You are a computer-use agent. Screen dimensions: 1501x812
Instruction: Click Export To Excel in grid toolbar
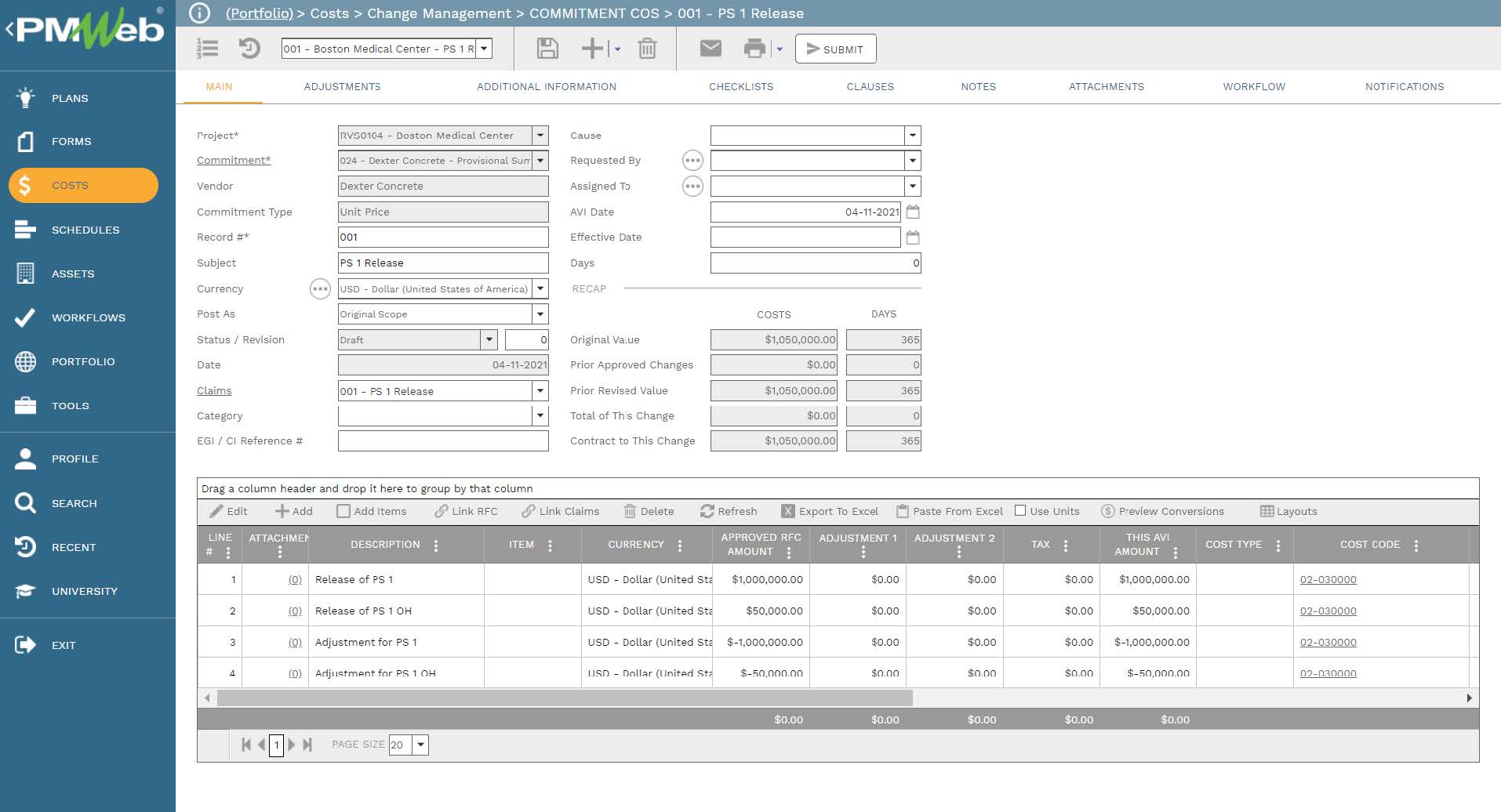(x=830, y=511)
